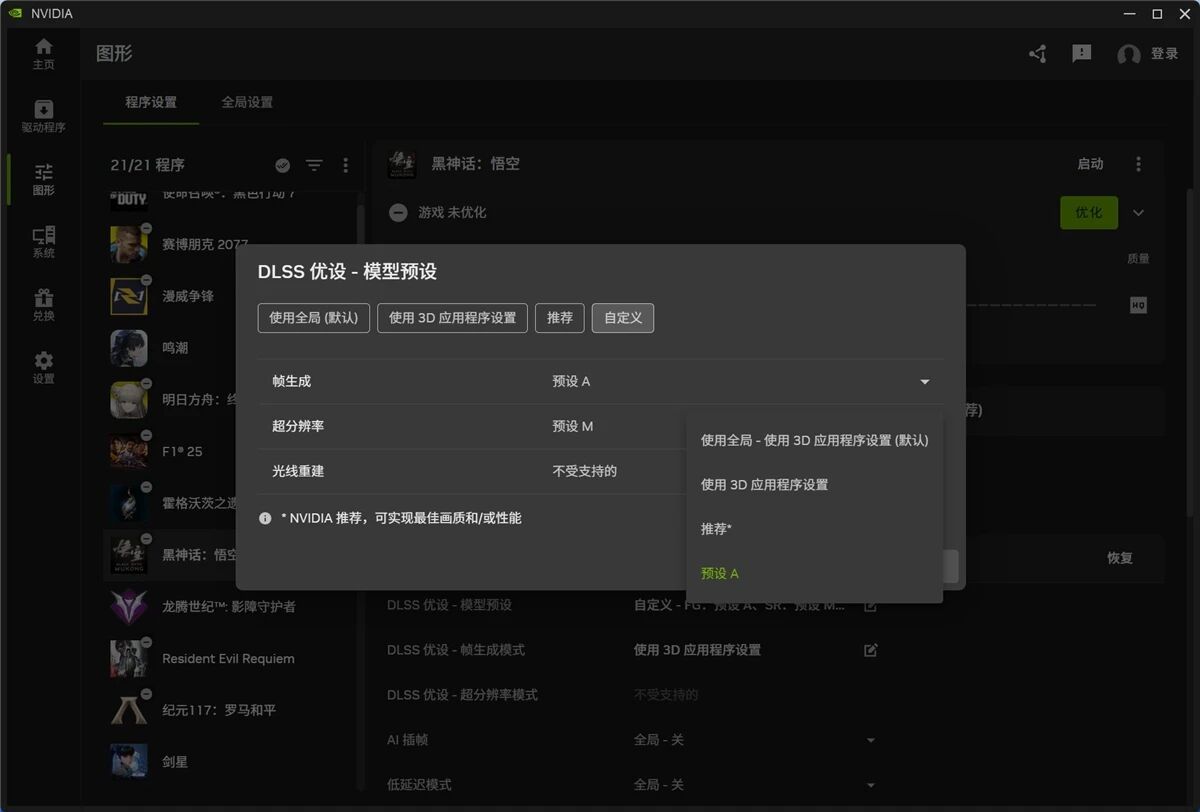Switch to 全局设置 tab
1200x812 pixels.
(x=247, y=102)
